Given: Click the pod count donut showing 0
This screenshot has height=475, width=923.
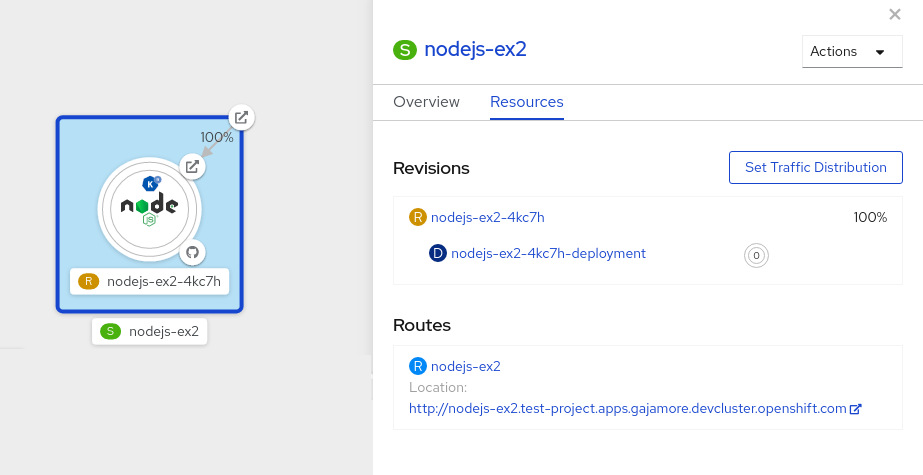Looking at the screenshot, I should coord(756,255).
